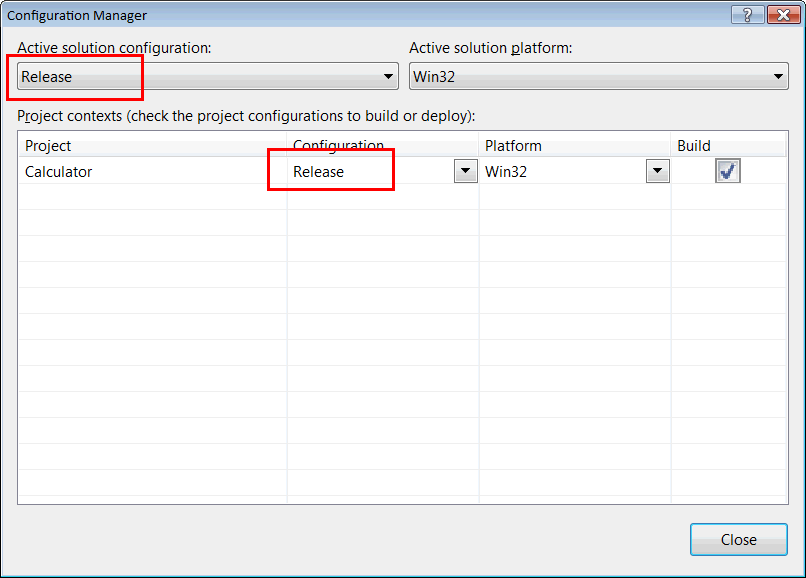Click the Build column header
Image resolution: width=806 pixels, height=578 pixels.
(x=728, y=146)
